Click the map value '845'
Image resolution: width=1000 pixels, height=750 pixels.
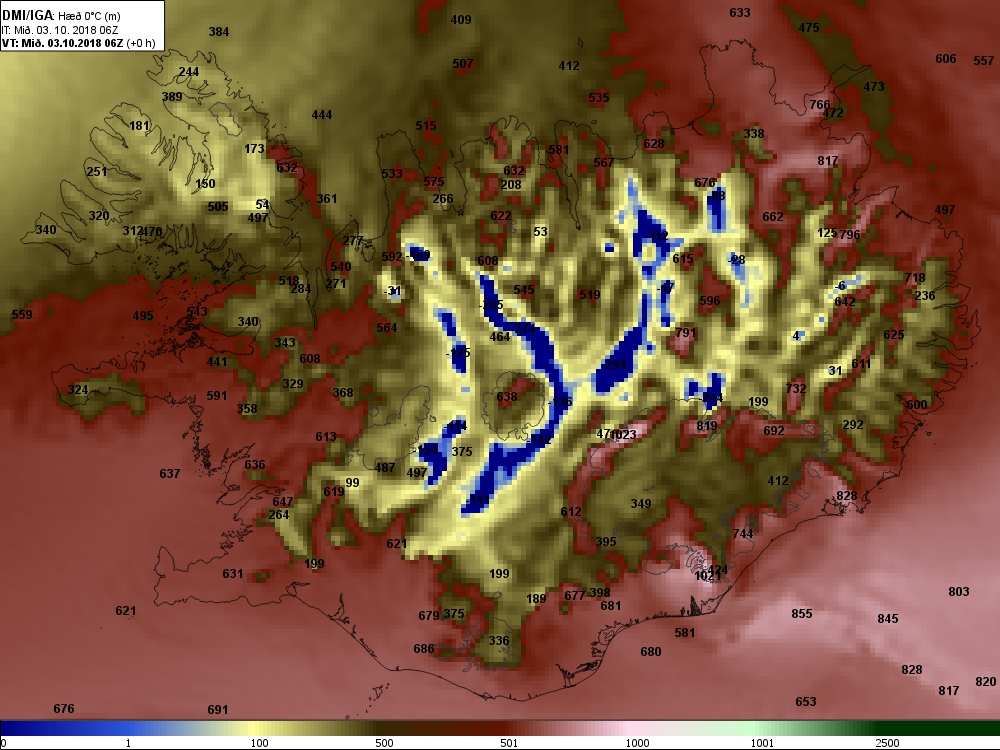tap(888, 619)
